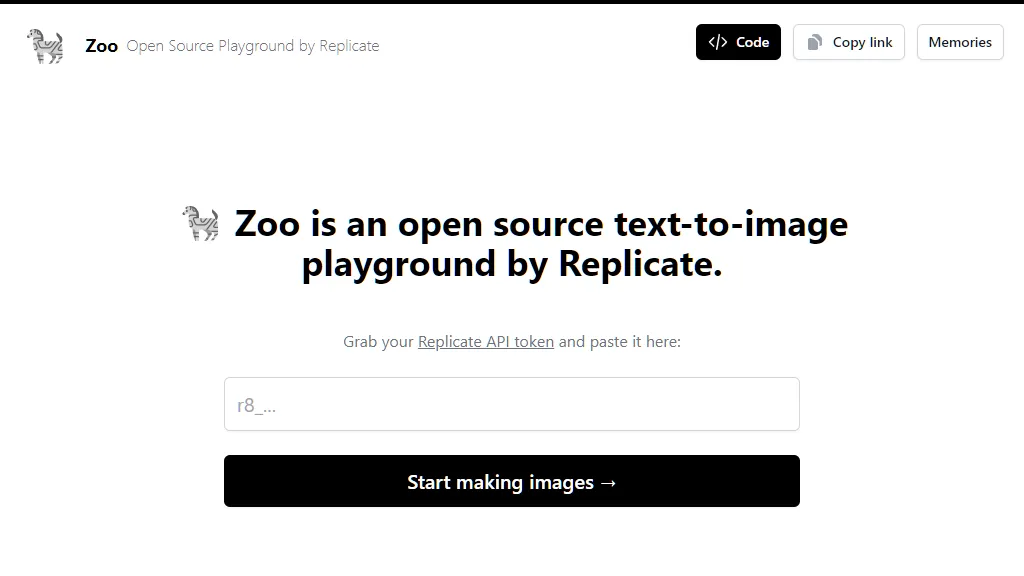Select the r8_ placeholder text box

point(511,403)
